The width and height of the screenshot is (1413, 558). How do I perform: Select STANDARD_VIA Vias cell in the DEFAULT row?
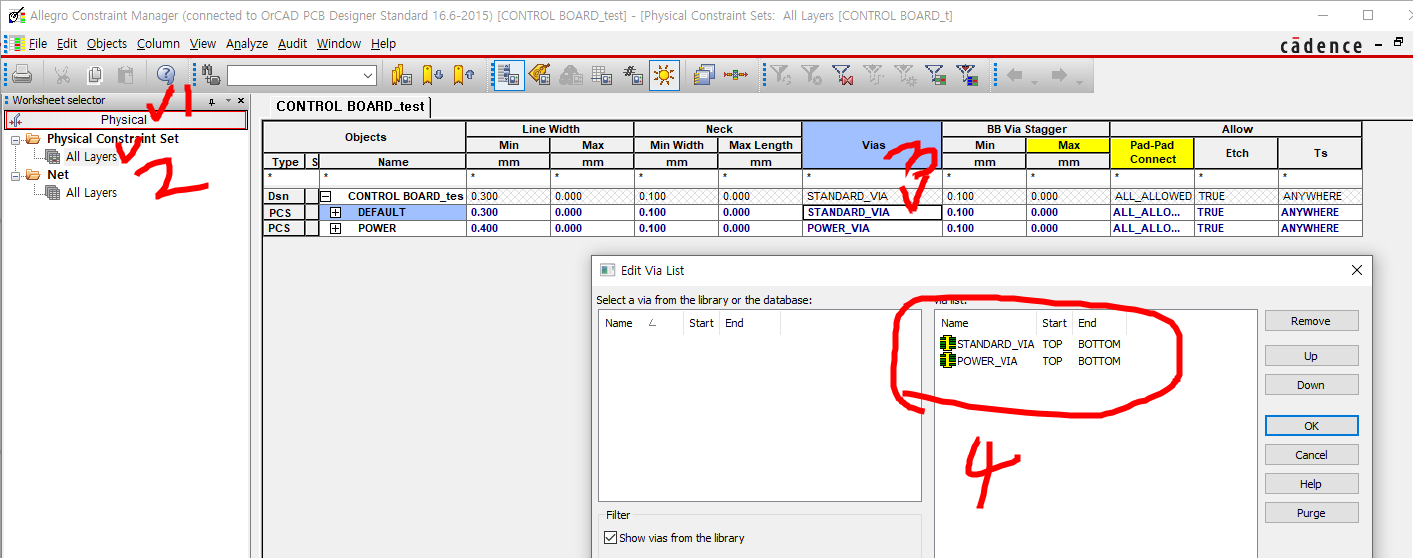(x=873, y=212)
